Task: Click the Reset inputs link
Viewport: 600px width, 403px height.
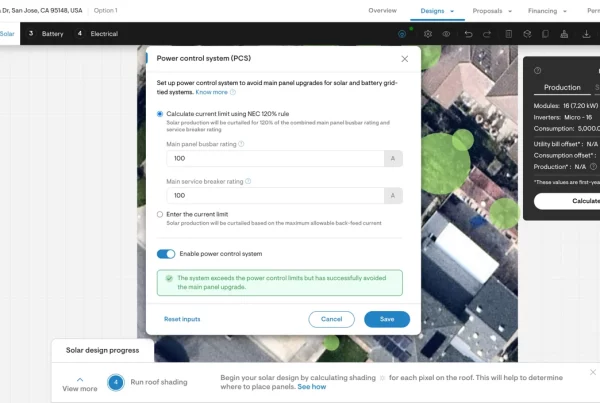Action: [x=182, y=319]
